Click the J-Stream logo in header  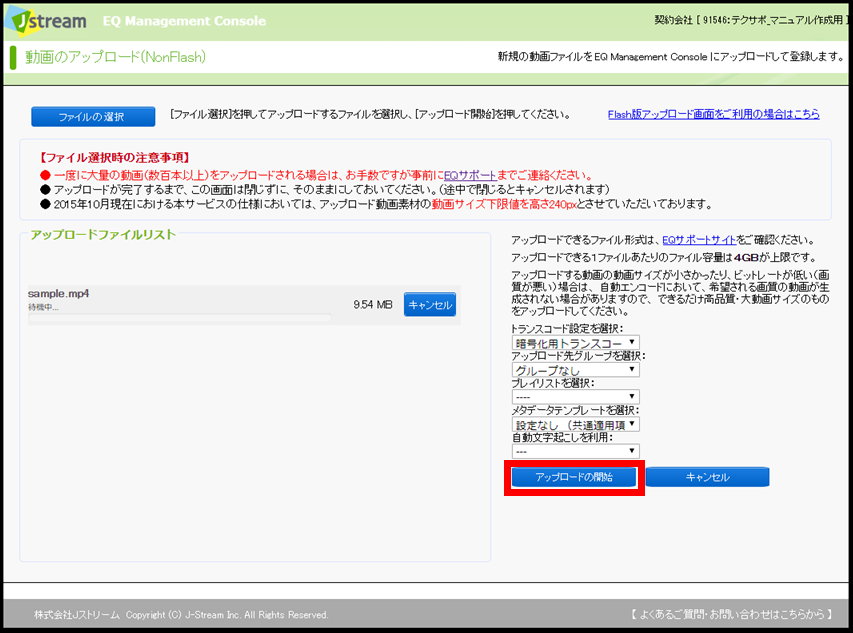tap(45, 20)
